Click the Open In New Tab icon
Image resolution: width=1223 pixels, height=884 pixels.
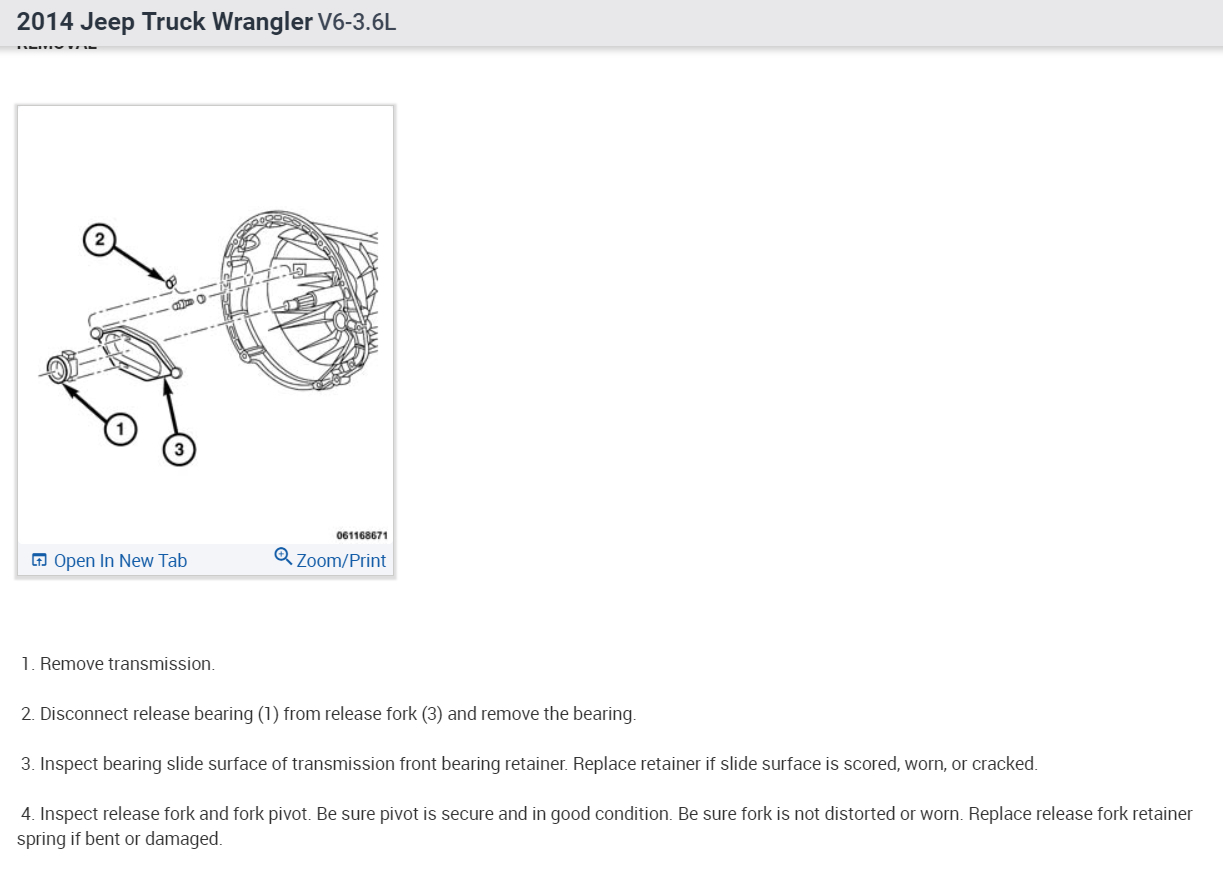(39, 560)
